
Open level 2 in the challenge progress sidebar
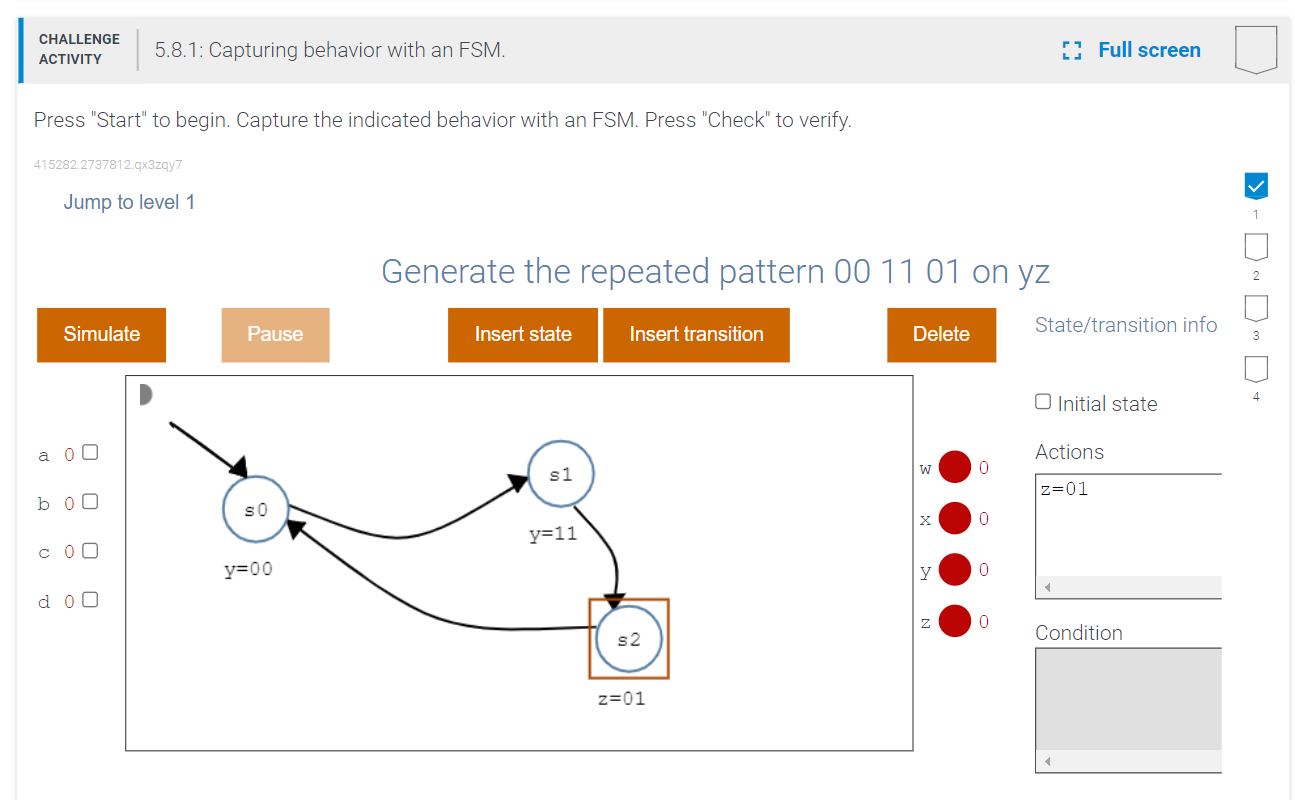pyautogui.click(x=1255, y=247)
